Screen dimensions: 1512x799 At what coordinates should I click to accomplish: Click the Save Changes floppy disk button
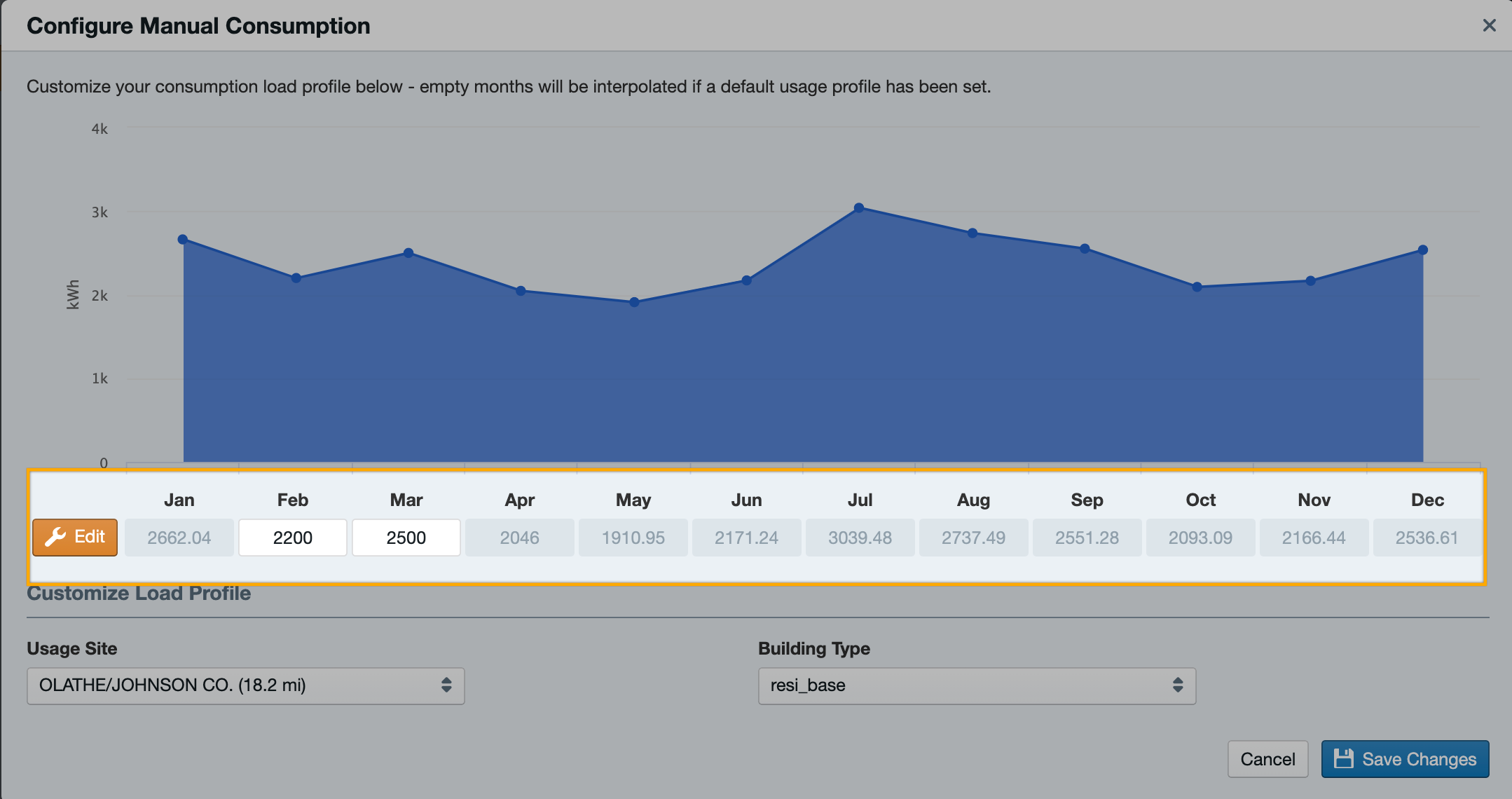click(1405, 759)
